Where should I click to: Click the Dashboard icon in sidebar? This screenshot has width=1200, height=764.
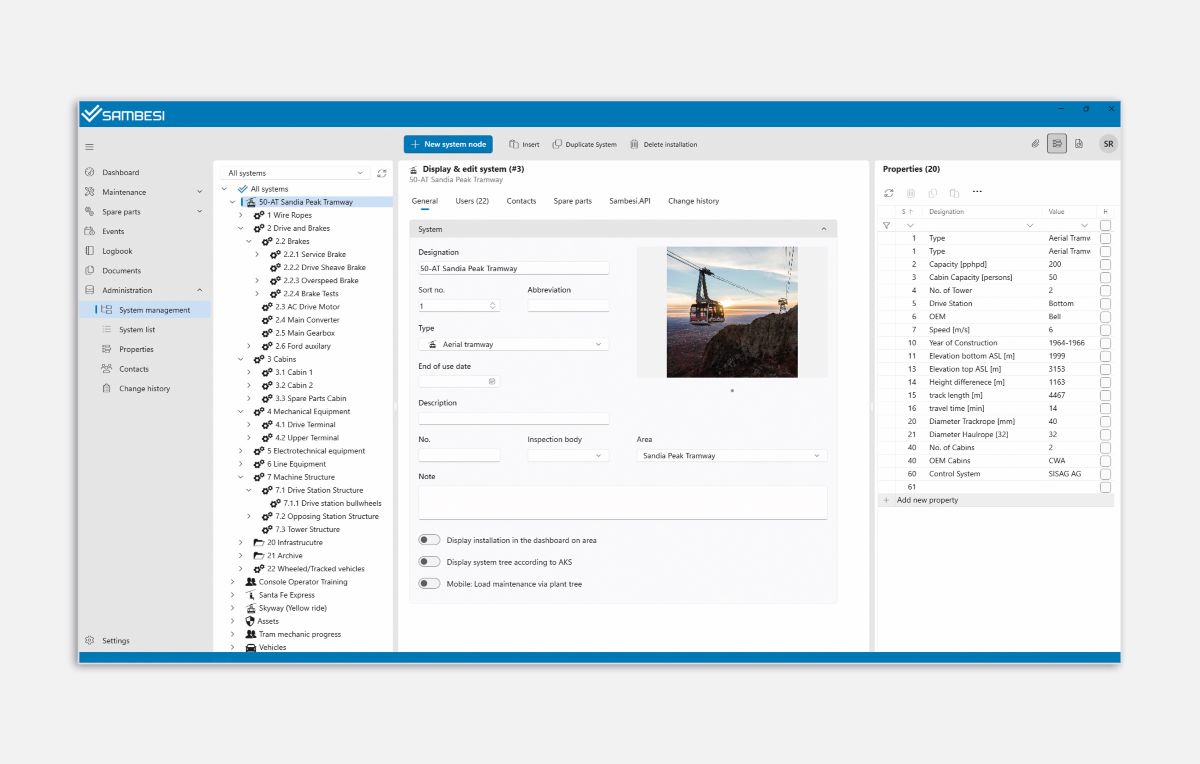pyautogui.click(x=90, y=172)
